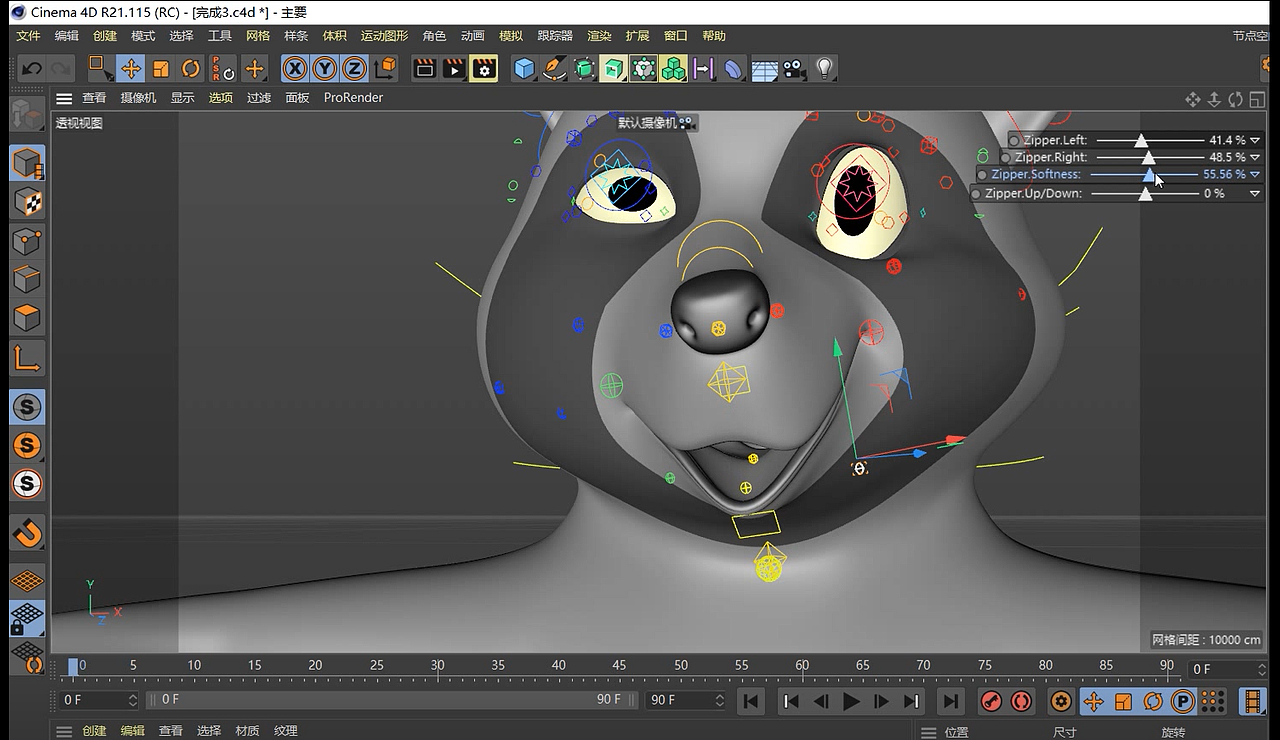The height and width of the screenshot is (740, 1280).
Task: Toggle the Parameter (P) keyframe recording button
Action: [x=1183, y=701]
